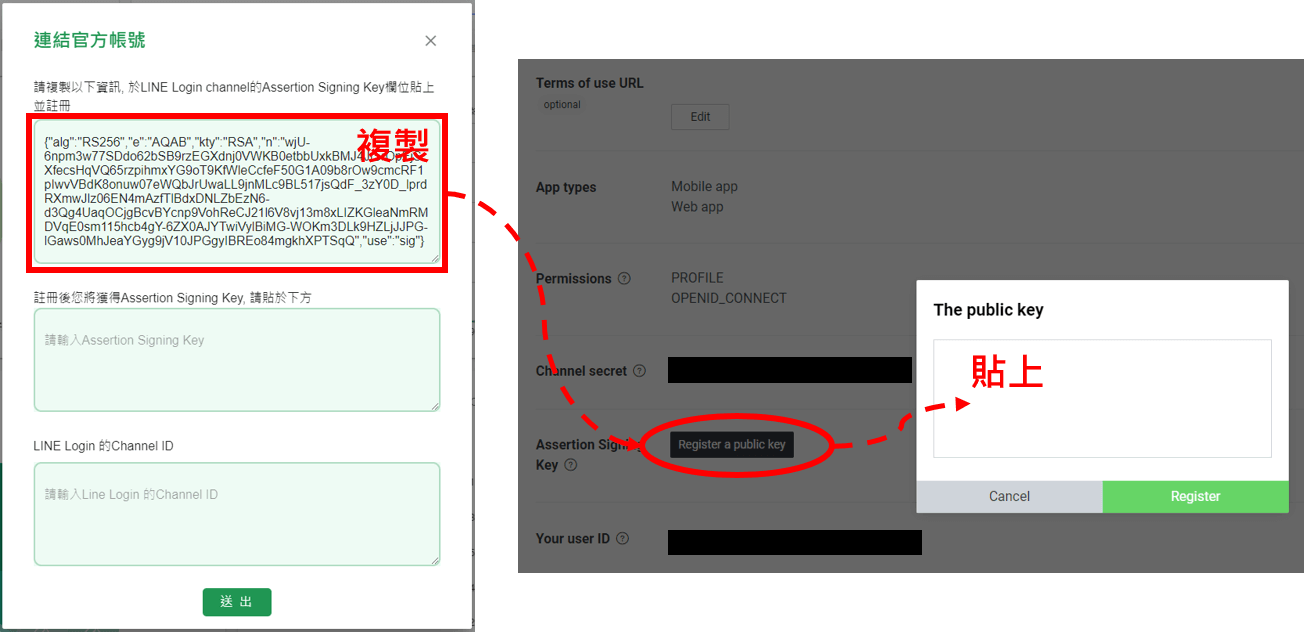Click the help icon under Assertion Signing Key
Viewport: 1304px width, 632px height.
pyautogui.click(x=570, y=465)
